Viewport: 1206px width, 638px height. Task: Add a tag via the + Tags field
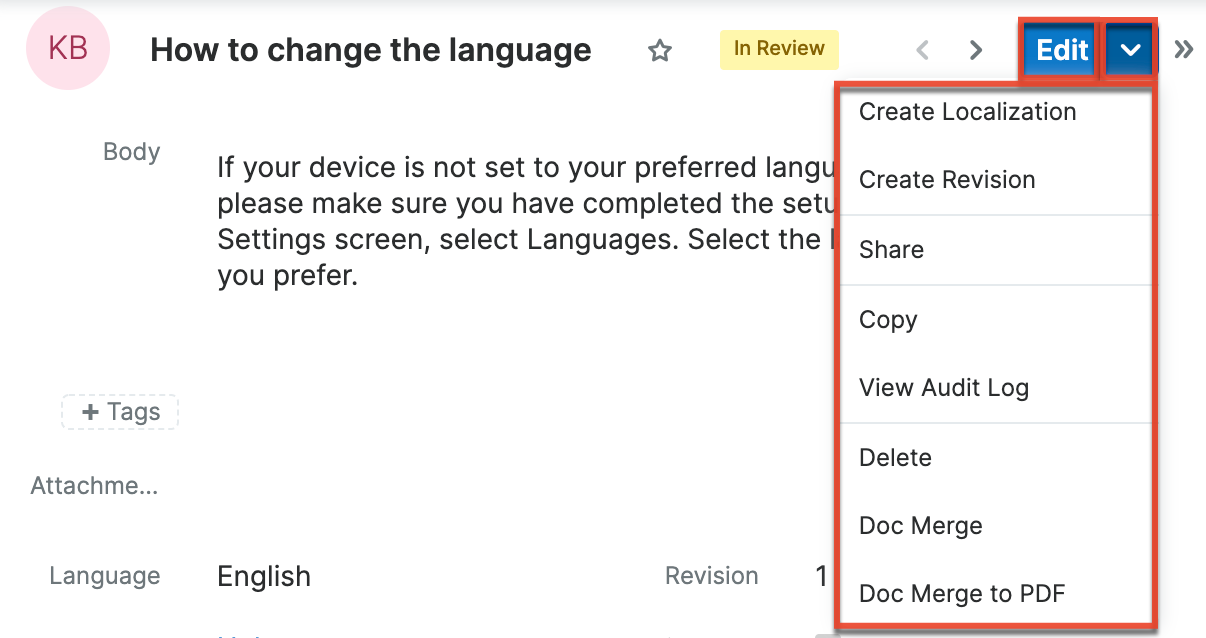(120, 412)
